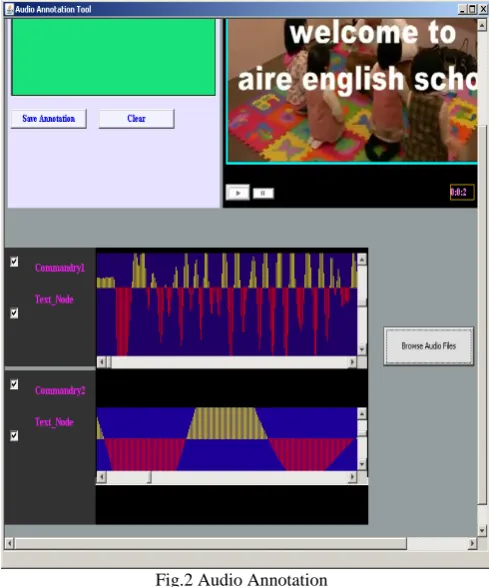Click the main window horizontal scrollbar thumb
The width and height of the screenshot is (489, 587).
click(x=210, y=543)
